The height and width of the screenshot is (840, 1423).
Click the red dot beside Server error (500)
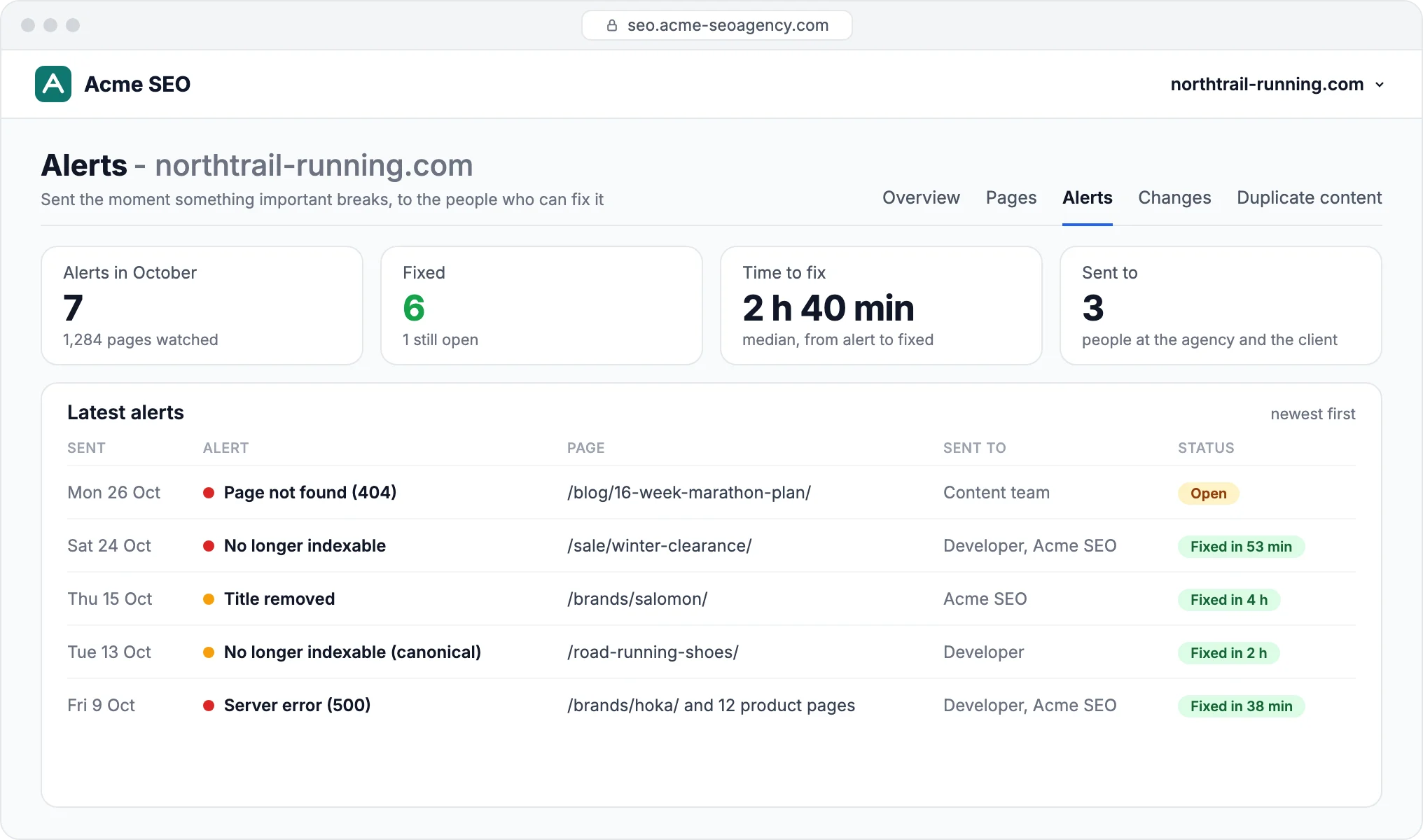click(209, 706)
